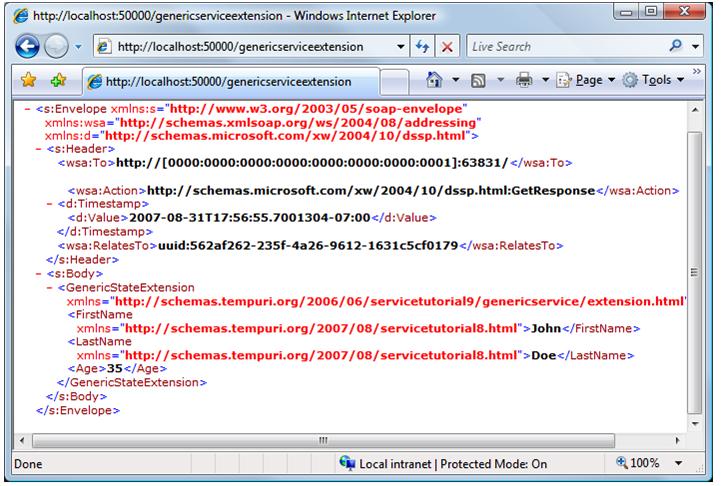Screen dimensions: 721x486
Task: Expand the Feeds dropdown arrow
Action: point(500,80)
